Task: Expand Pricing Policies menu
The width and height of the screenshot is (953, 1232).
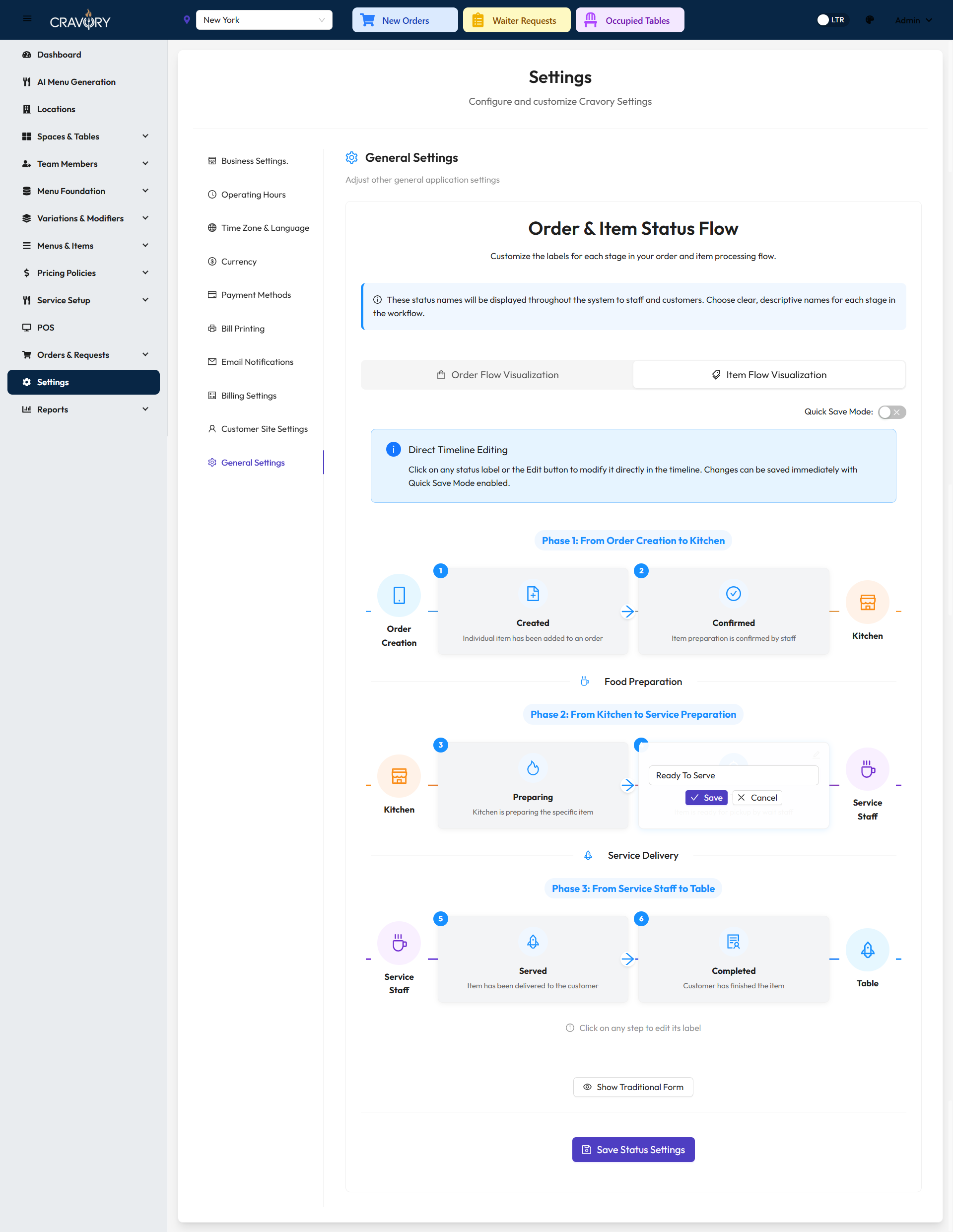Action: pyautogui.click(x=83, y=273)
